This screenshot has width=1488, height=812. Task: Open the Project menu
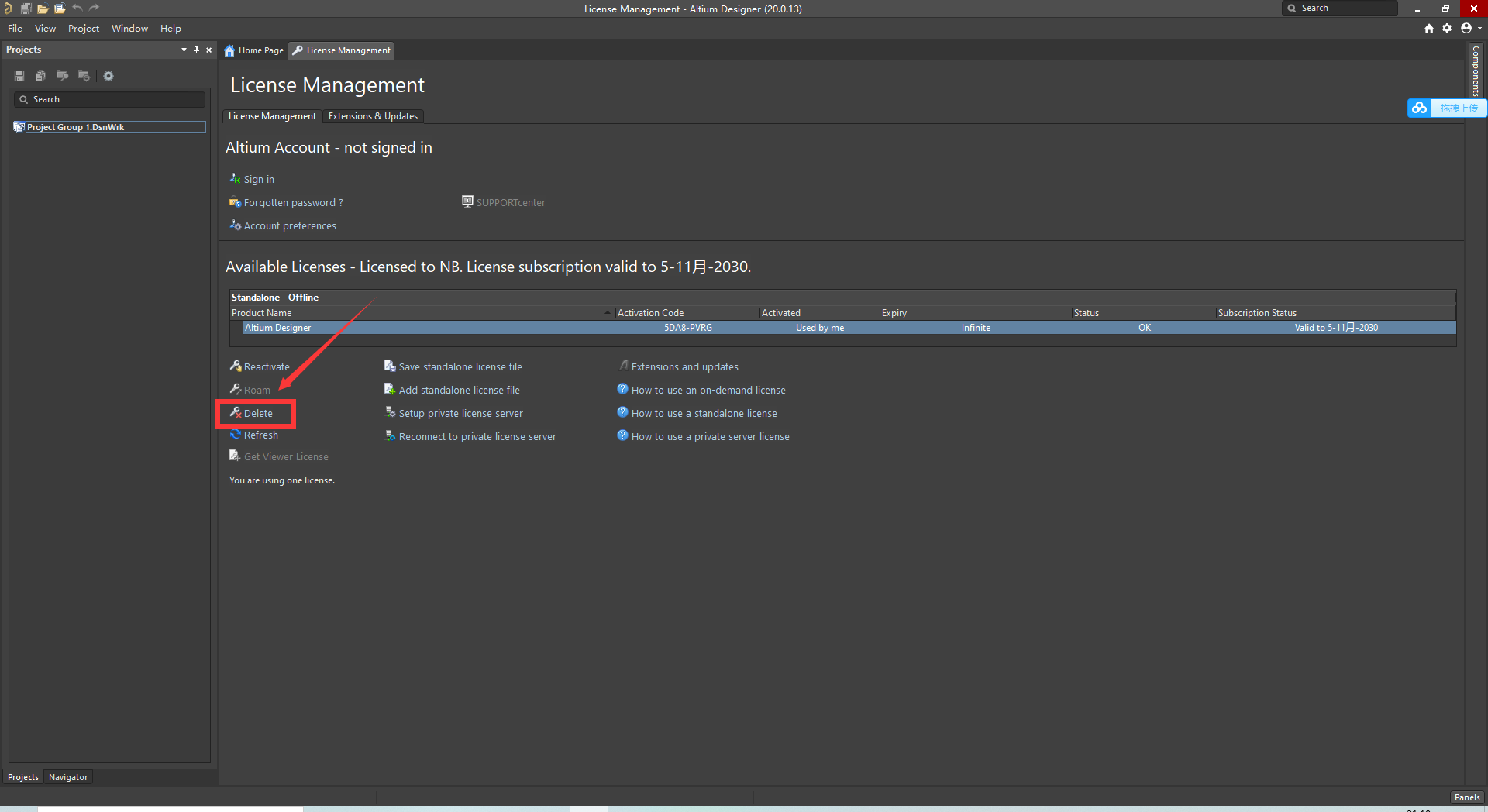tap(84, 29)
